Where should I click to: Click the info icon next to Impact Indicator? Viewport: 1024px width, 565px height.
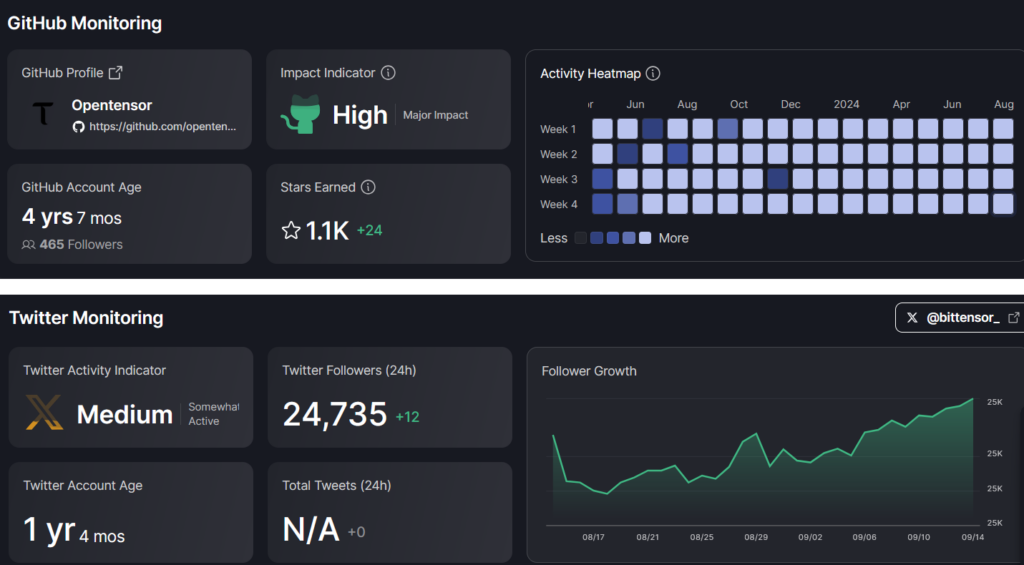tap(388, 73)
